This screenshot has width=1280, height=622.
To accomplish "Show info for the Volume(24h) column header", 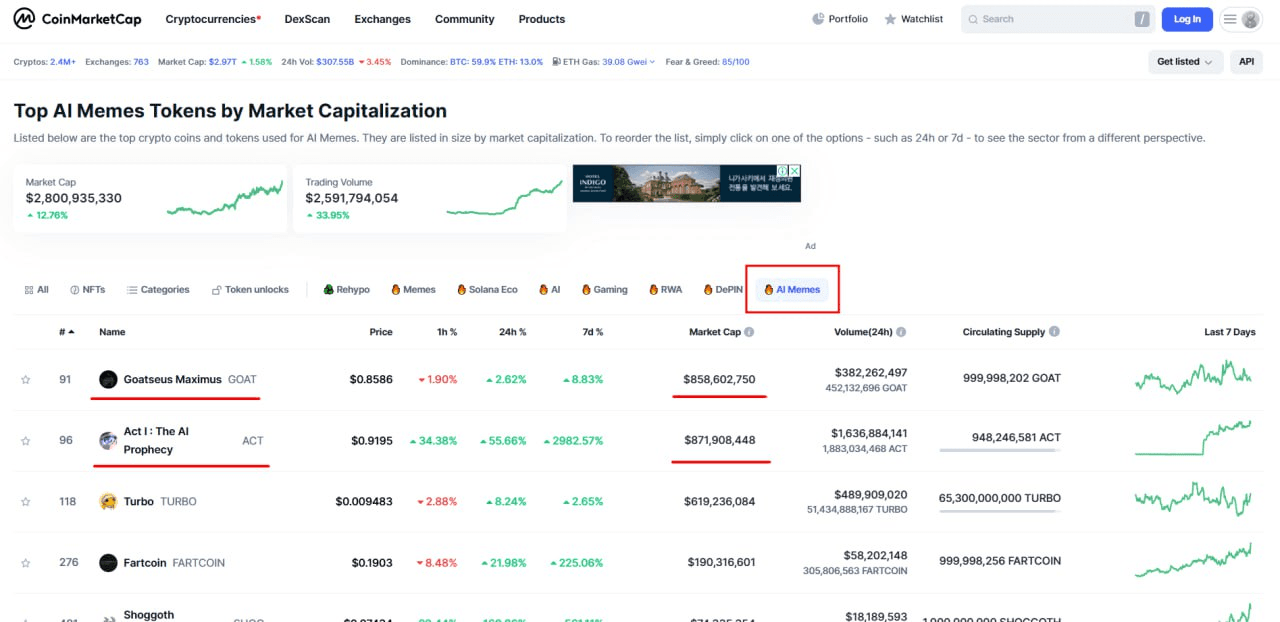I will (x=901, y=332).
